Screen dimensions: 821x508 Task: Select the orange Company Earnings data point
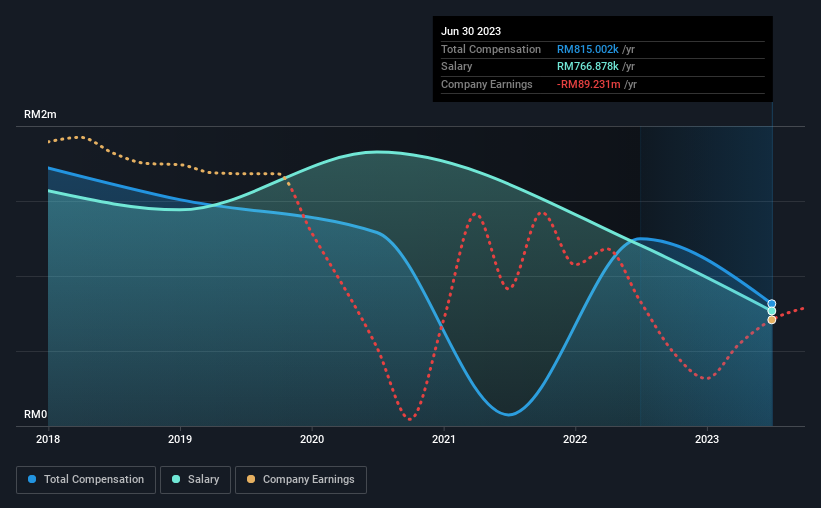[772, 319]
